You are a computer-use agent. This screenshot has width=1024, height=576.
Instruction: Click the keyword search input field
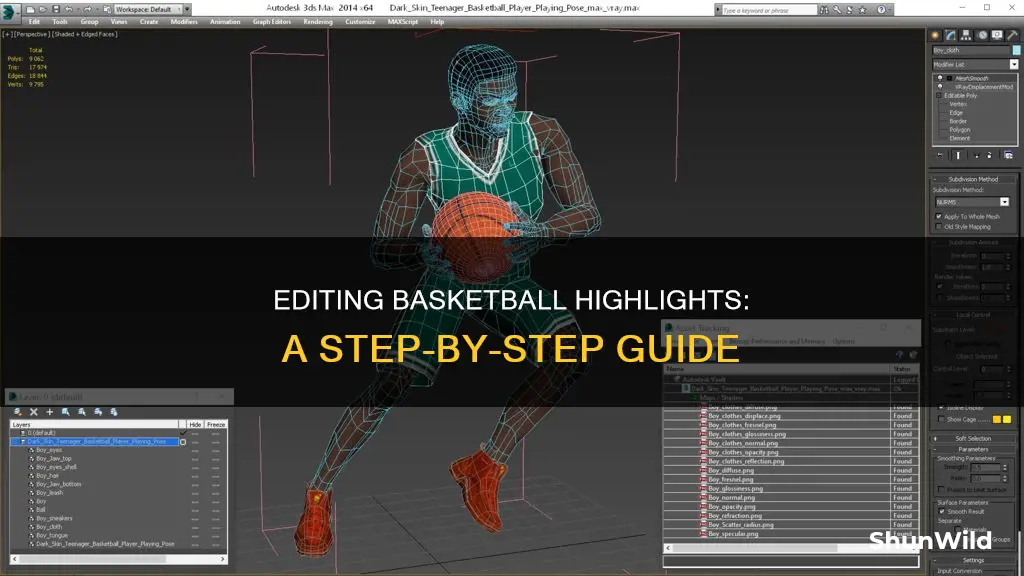click(x=769, y=10)
